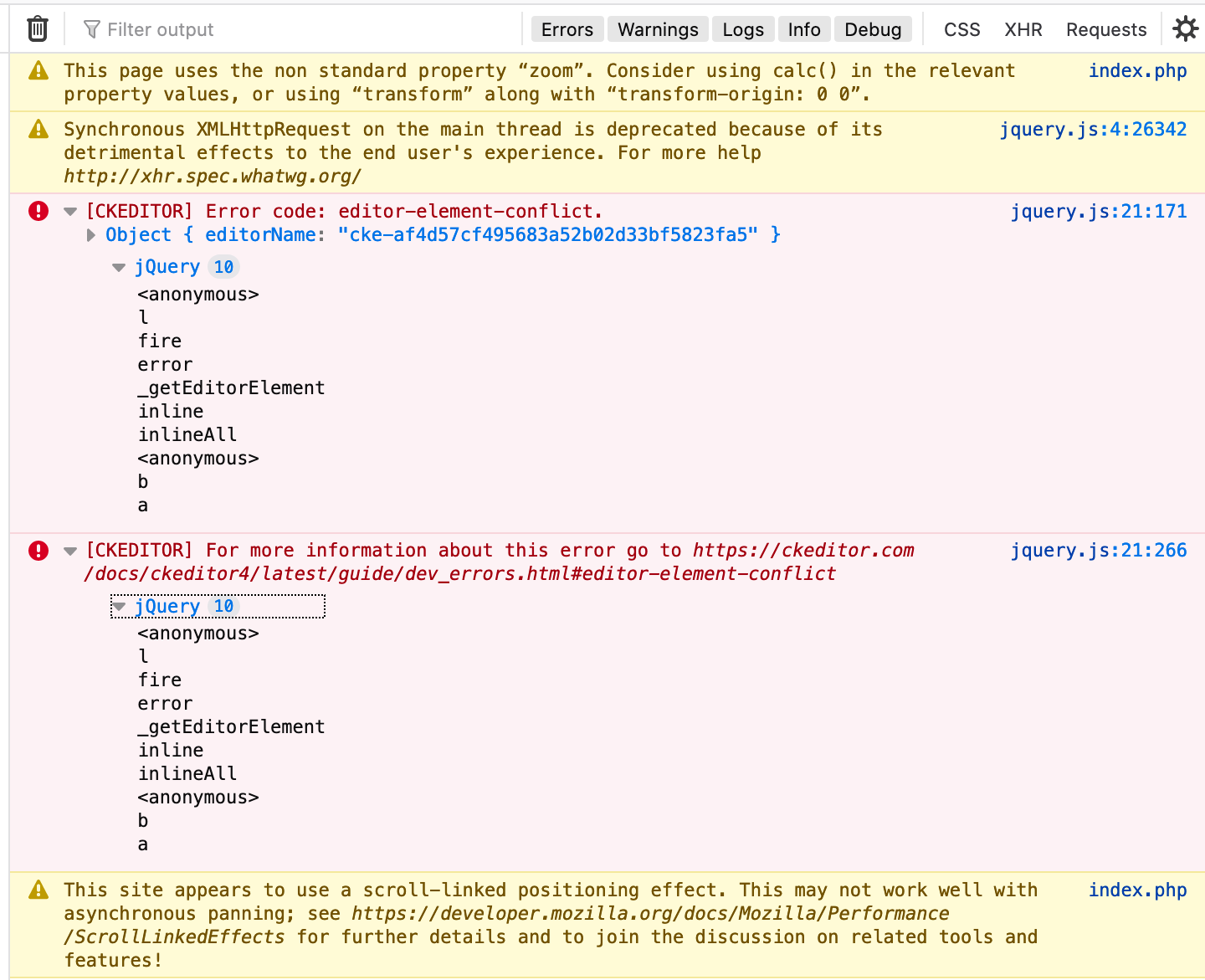Switch to the XHR filter tab
This screenshot has height=980, width=1205.
click(1023, 28)
